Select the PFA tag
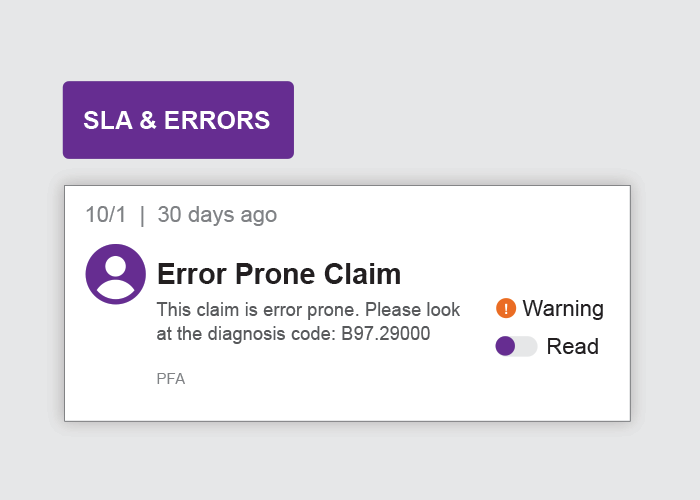The height and width of the screenshot is (500, 700). coord(171,379)
